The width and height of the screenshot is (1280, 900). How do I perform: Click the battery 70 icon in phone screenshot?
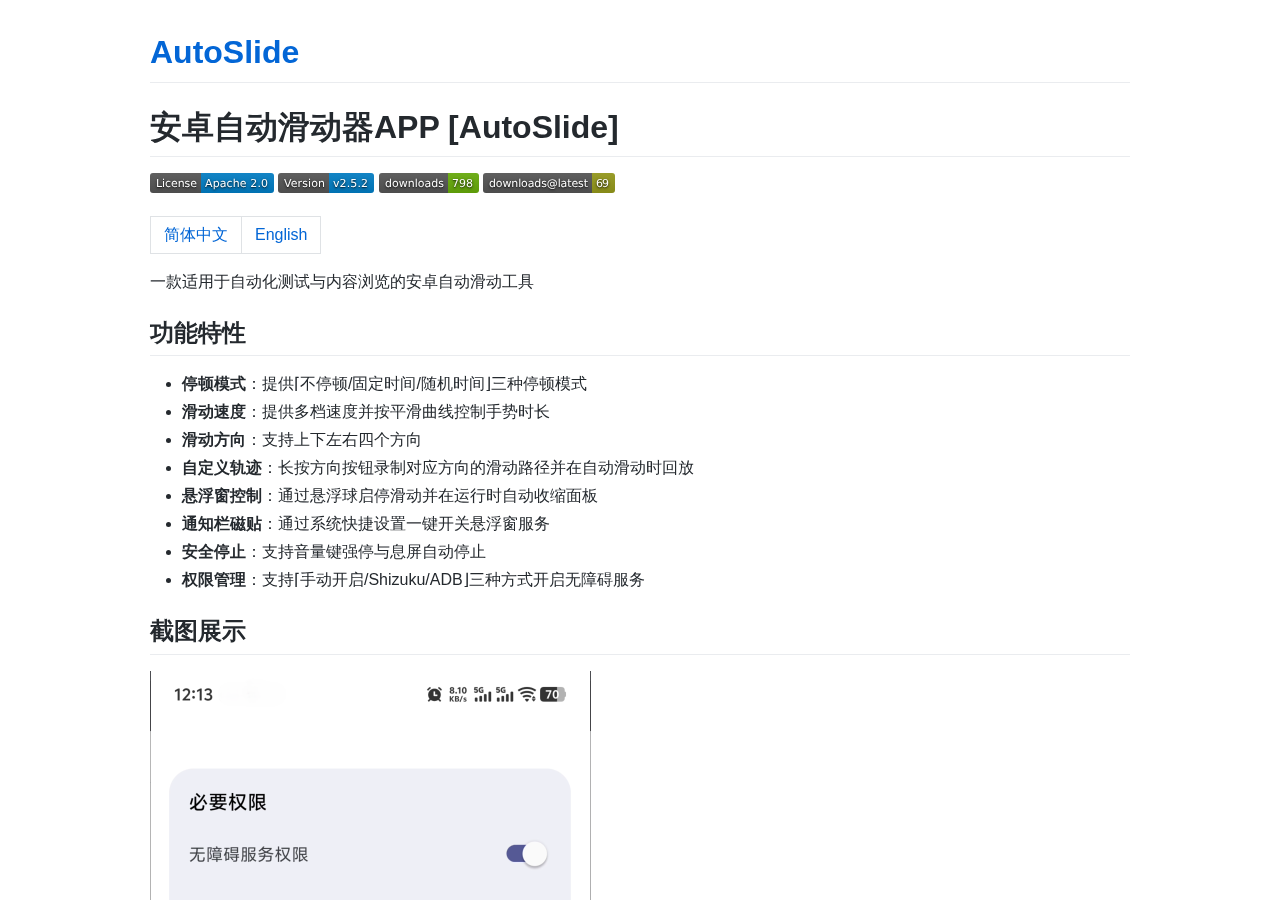point(553,694)
